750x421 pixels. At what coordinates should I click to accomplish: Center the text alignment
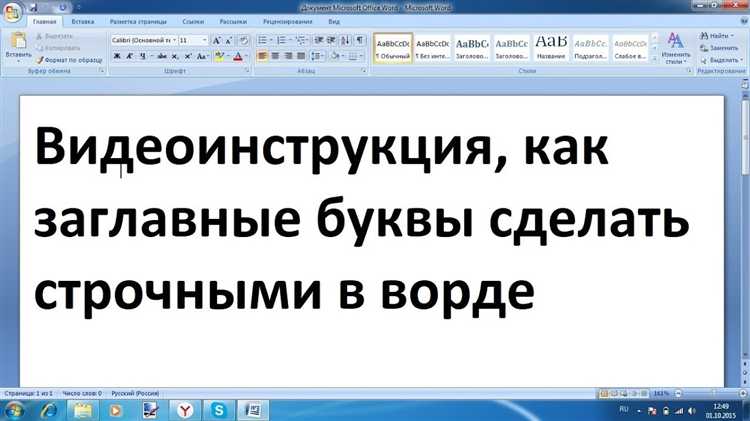tap(275, 56)
